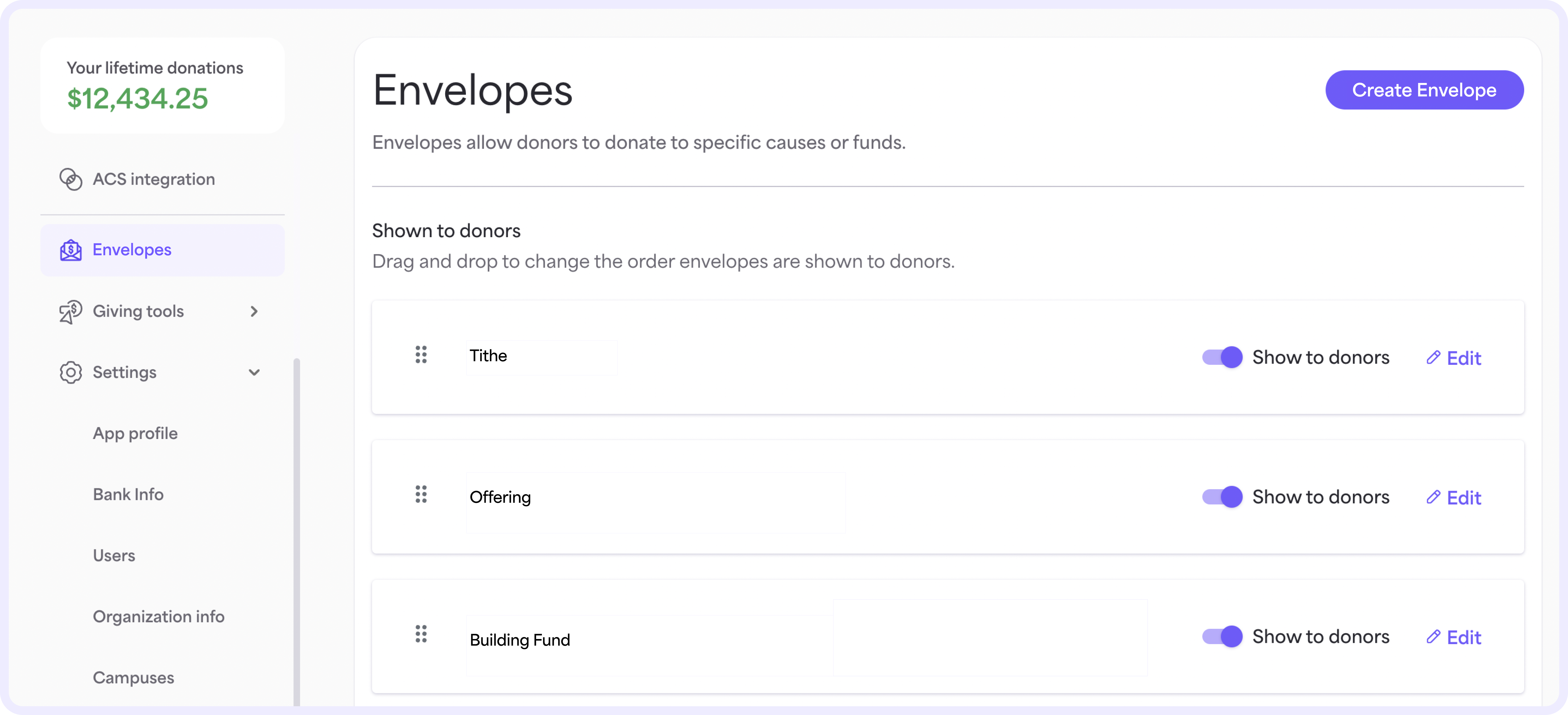Grab the drag handle for Tithe
The width and height of the screenshot is (1568, 715).
(421, 354)
